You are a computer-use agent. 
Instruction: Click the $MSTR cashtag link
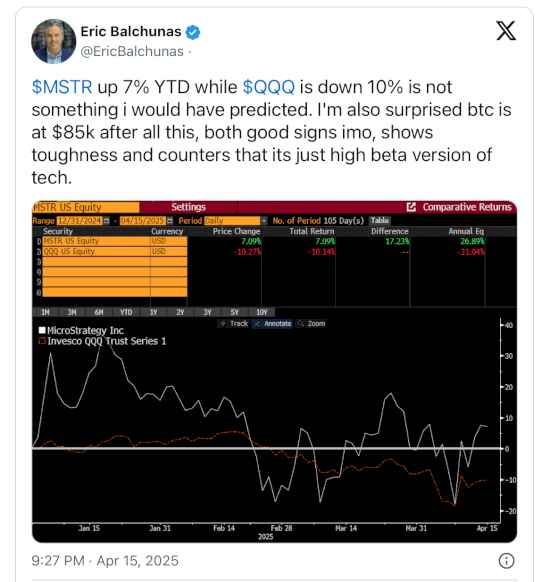62,87
